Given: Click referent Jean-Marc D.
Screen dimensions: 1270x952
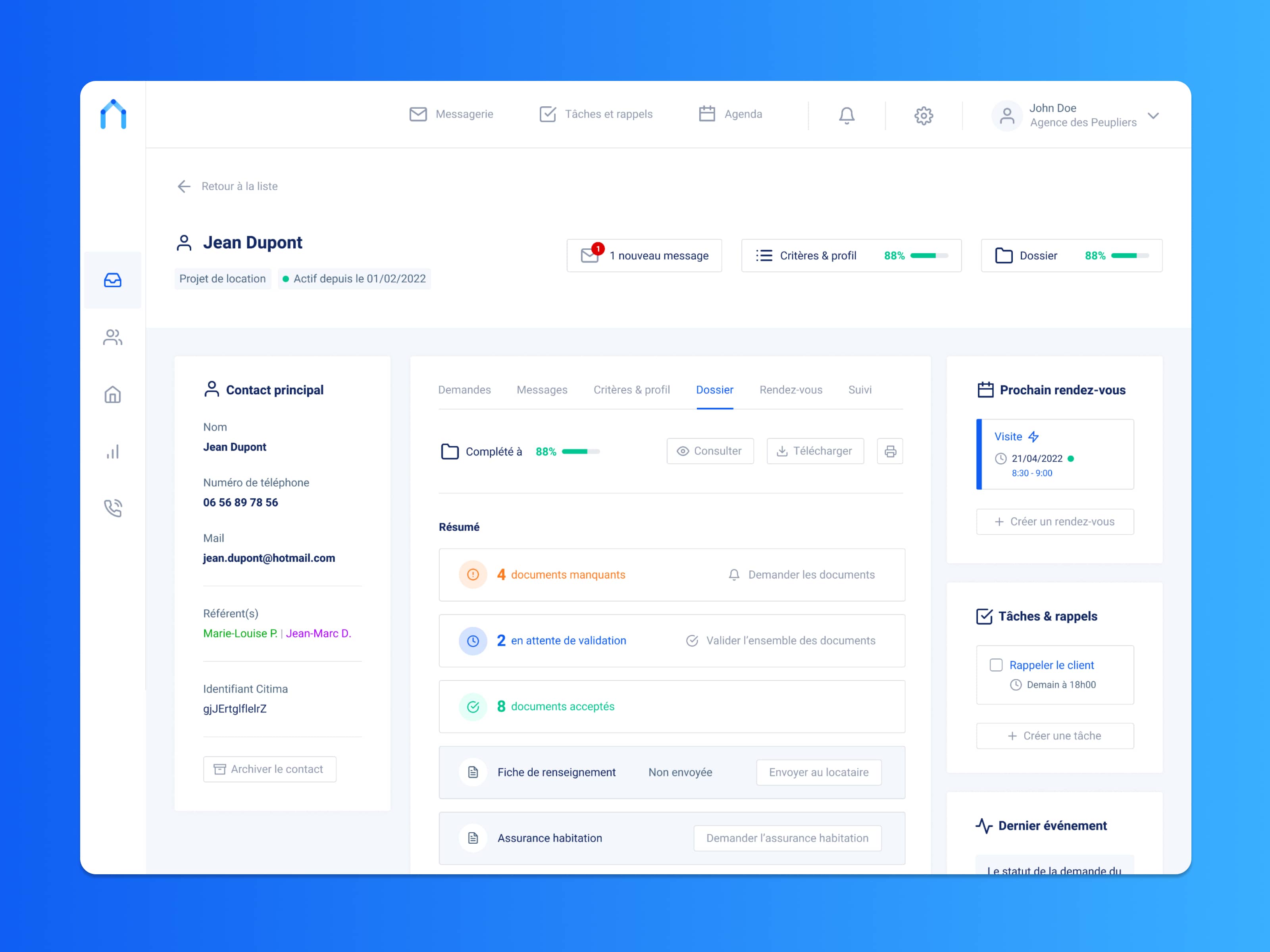Looking at the screenshot, I should [319, 633].
